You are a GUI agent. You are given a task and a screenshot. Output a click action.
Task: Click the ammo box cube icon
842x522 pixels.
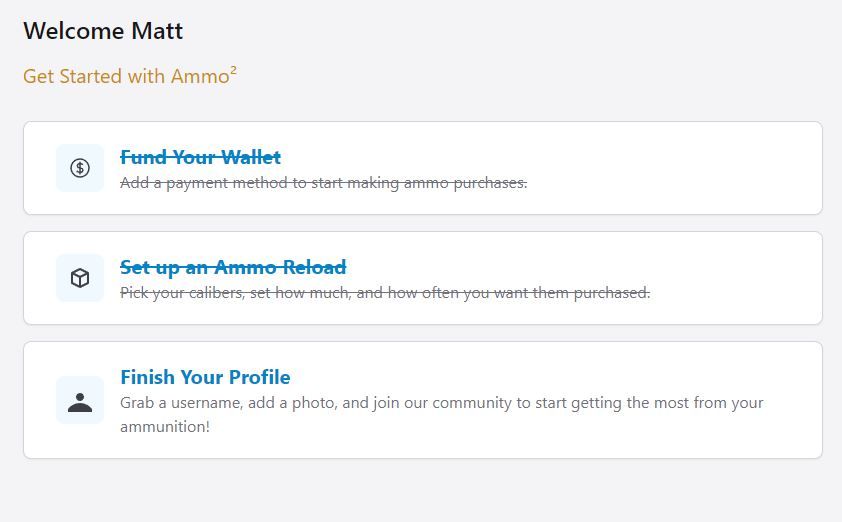[80, 278]
